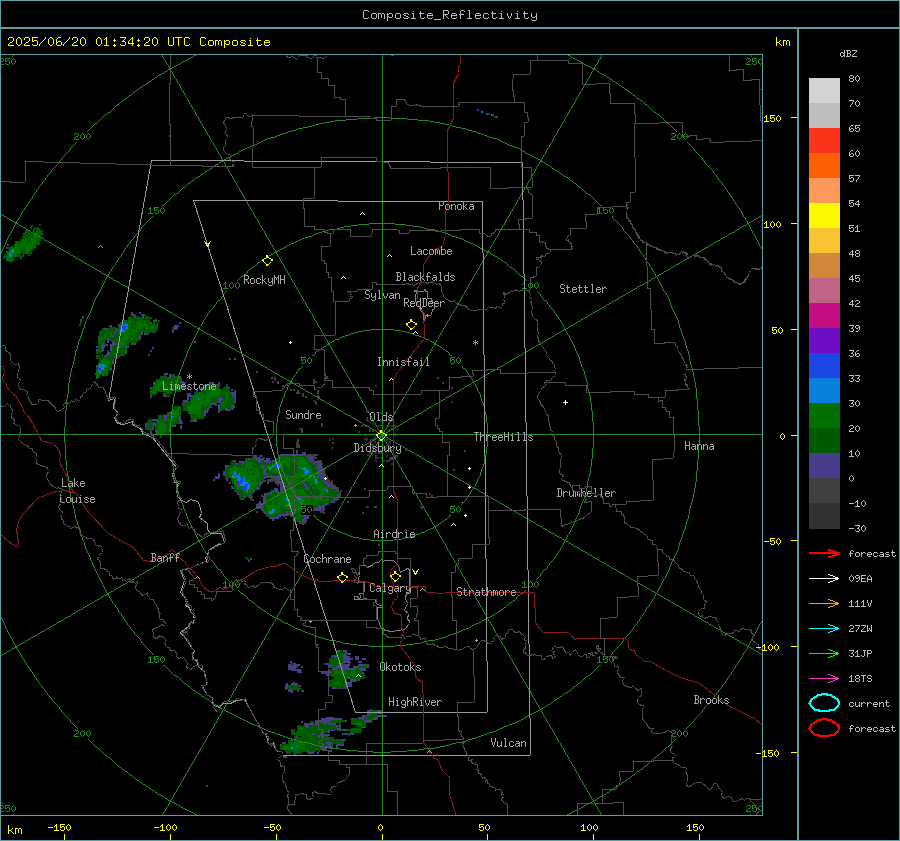The width and height of the screenshot is (900, 841).
Task: Click the Olds label on map
Action: (x=381, y=417)
